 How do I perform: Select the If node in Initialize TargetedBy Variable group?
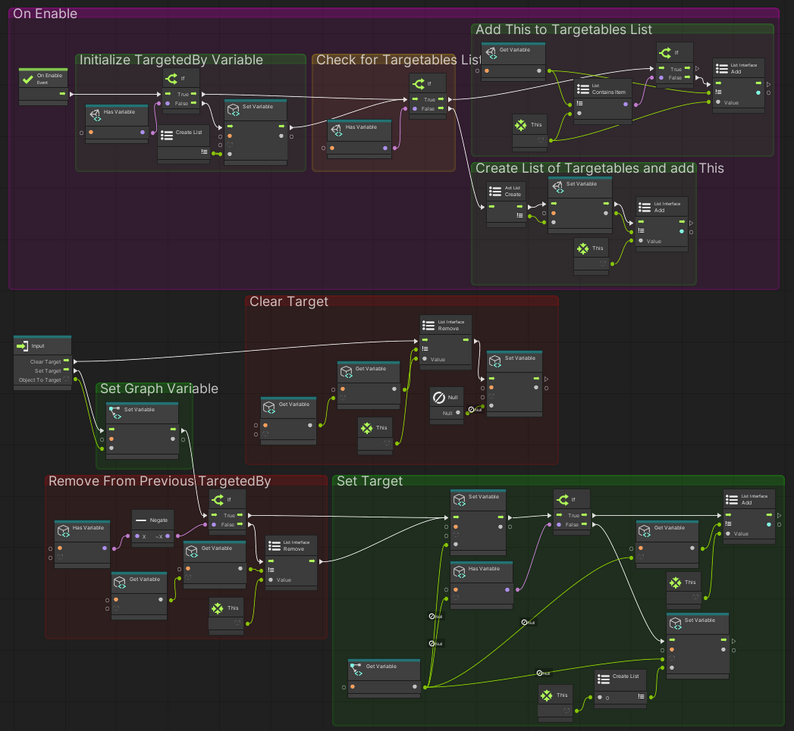[x=181, y=91]
